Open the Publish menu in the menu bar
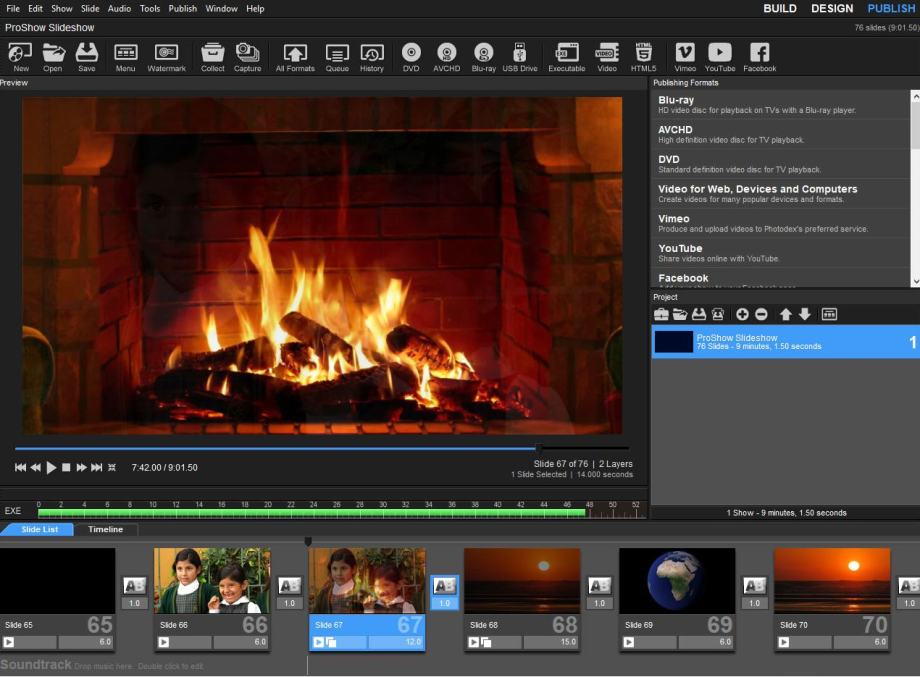920x677 pixels. (182, 8)
